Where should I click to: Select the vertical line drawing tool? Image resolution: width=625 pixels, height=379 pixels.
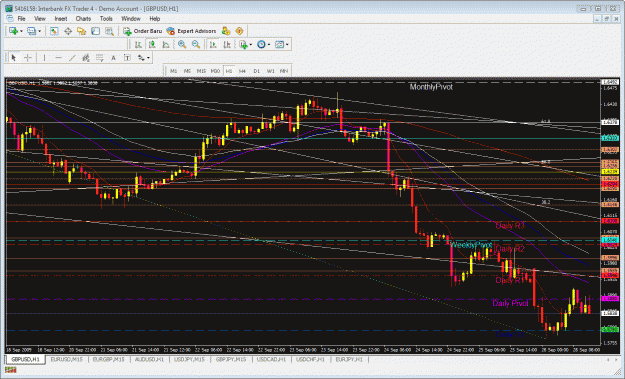pos(44,58)
